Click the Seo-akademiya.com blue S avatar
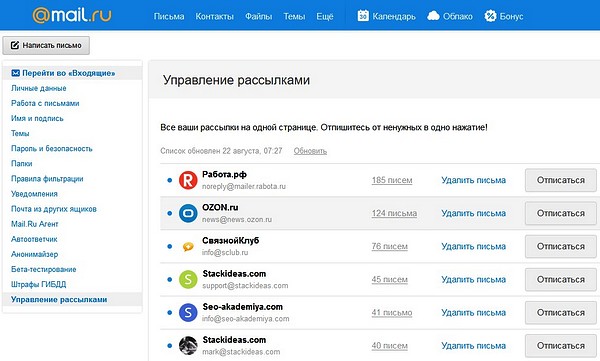 click(x=188, y=313)
